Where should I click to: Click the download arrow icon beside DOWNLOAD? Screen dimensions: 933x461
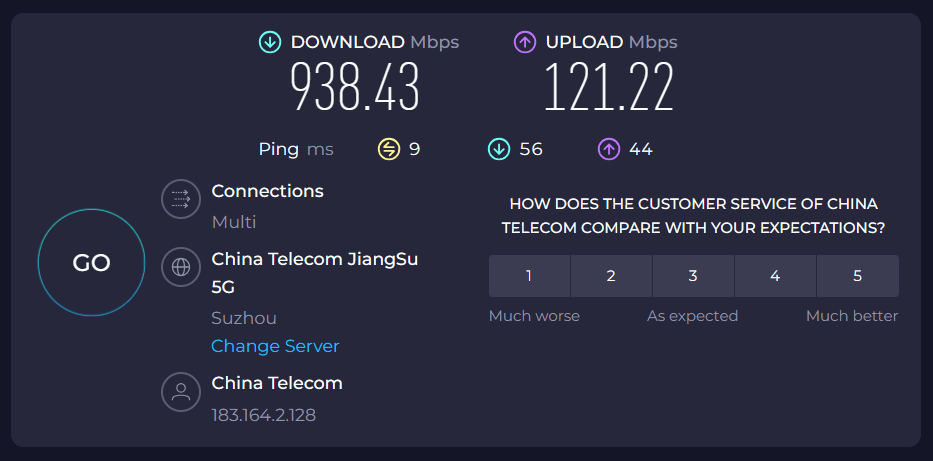(x=270, y=42)
